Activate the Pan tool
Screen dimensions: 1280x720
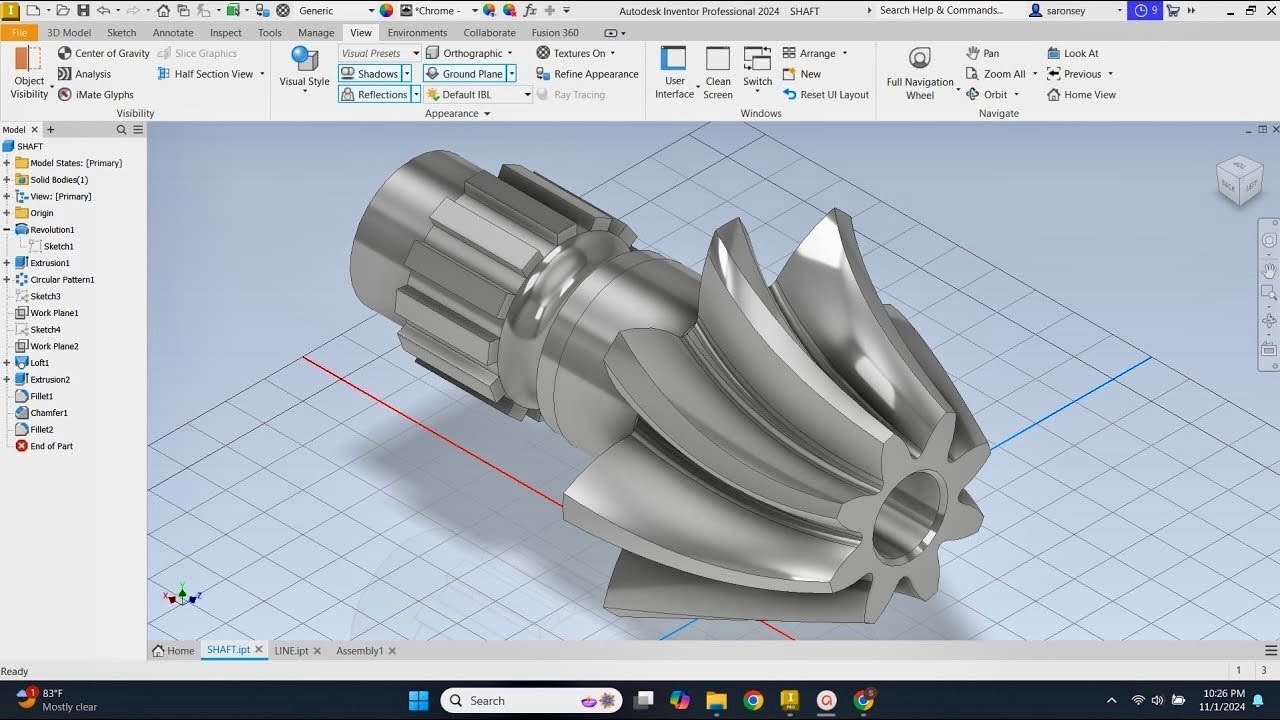coord(982,53)
